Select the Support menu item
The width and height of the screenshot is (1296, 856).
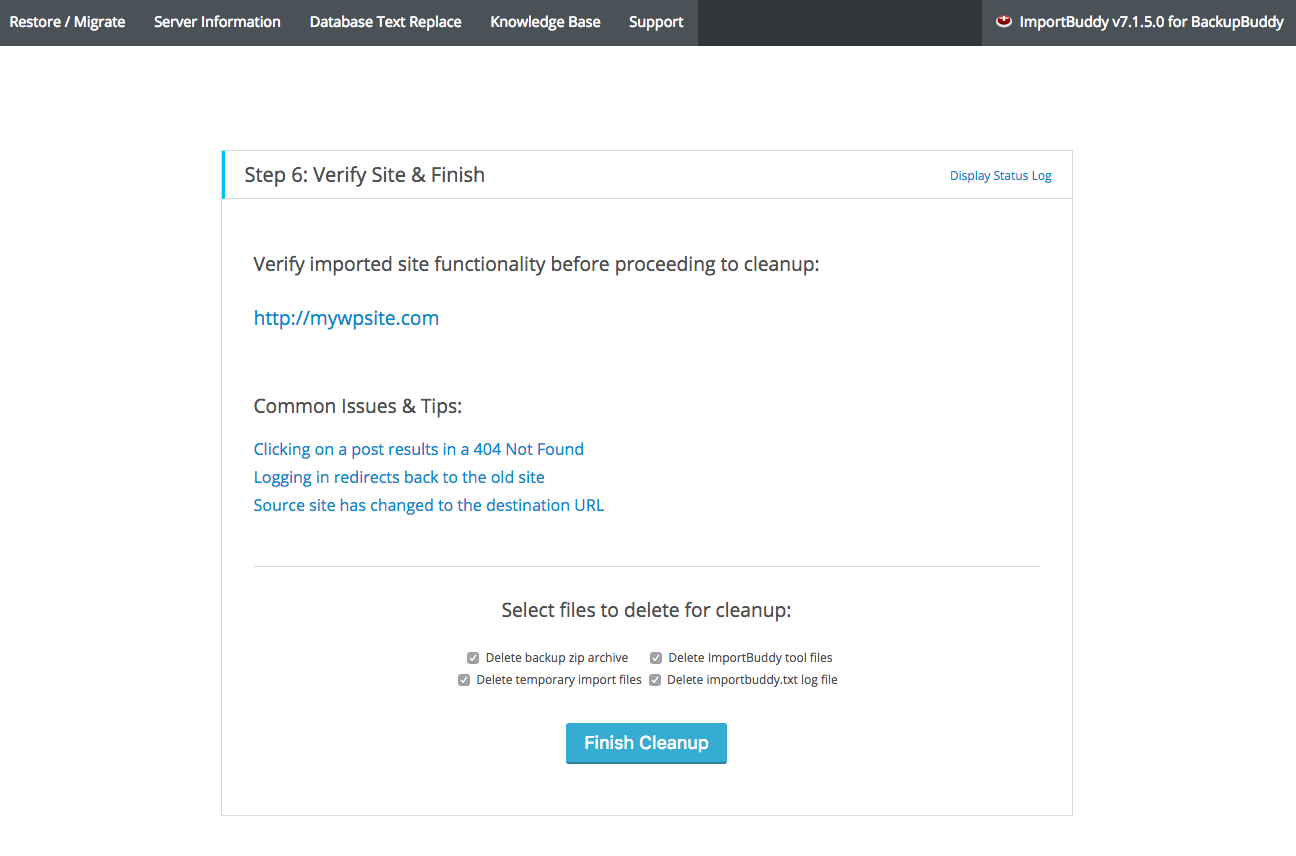click(x=656, y=22)
